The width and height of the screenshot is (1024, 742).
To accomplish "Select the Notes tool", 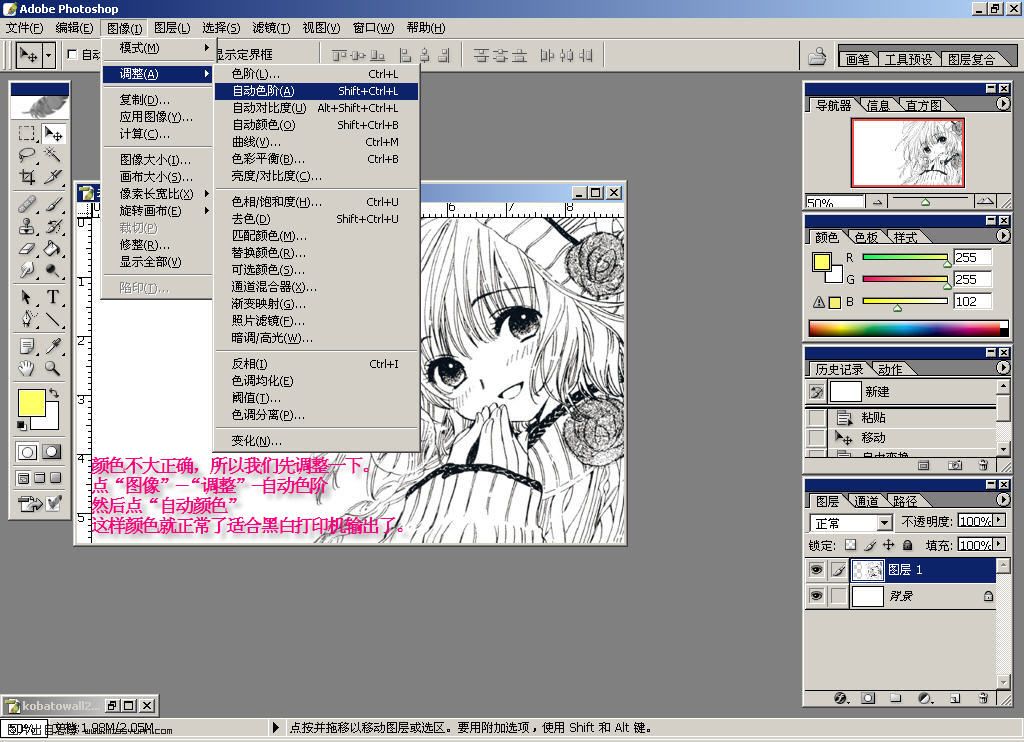I will (x=27, y=346).
